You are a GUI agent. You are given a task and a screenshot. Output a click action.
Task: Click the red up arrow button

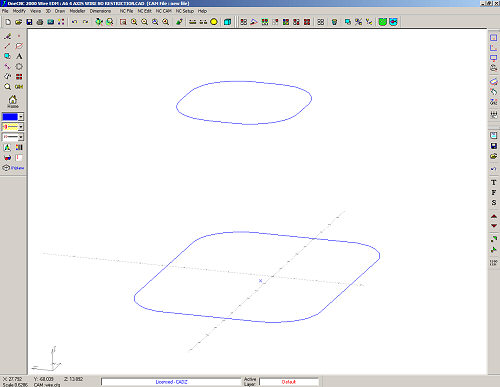tap(494, 216)
